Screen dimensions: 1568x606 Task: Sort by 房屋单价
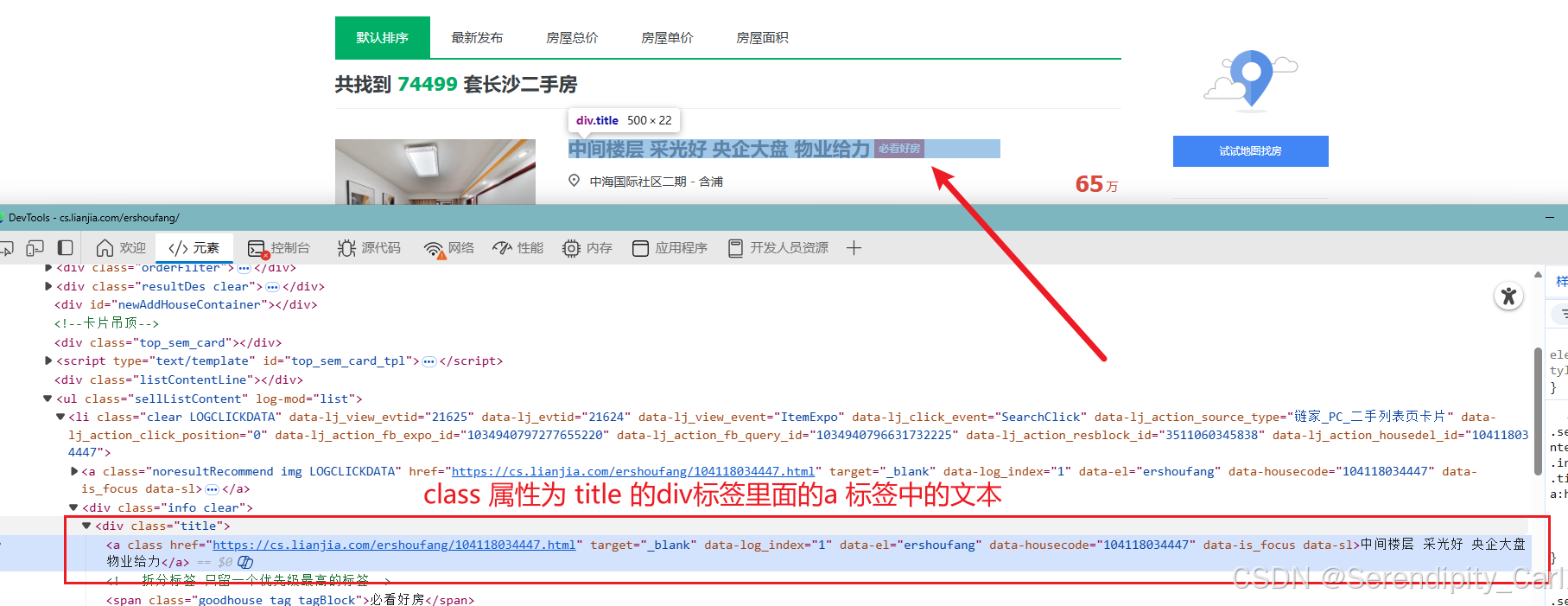[667, 37]
